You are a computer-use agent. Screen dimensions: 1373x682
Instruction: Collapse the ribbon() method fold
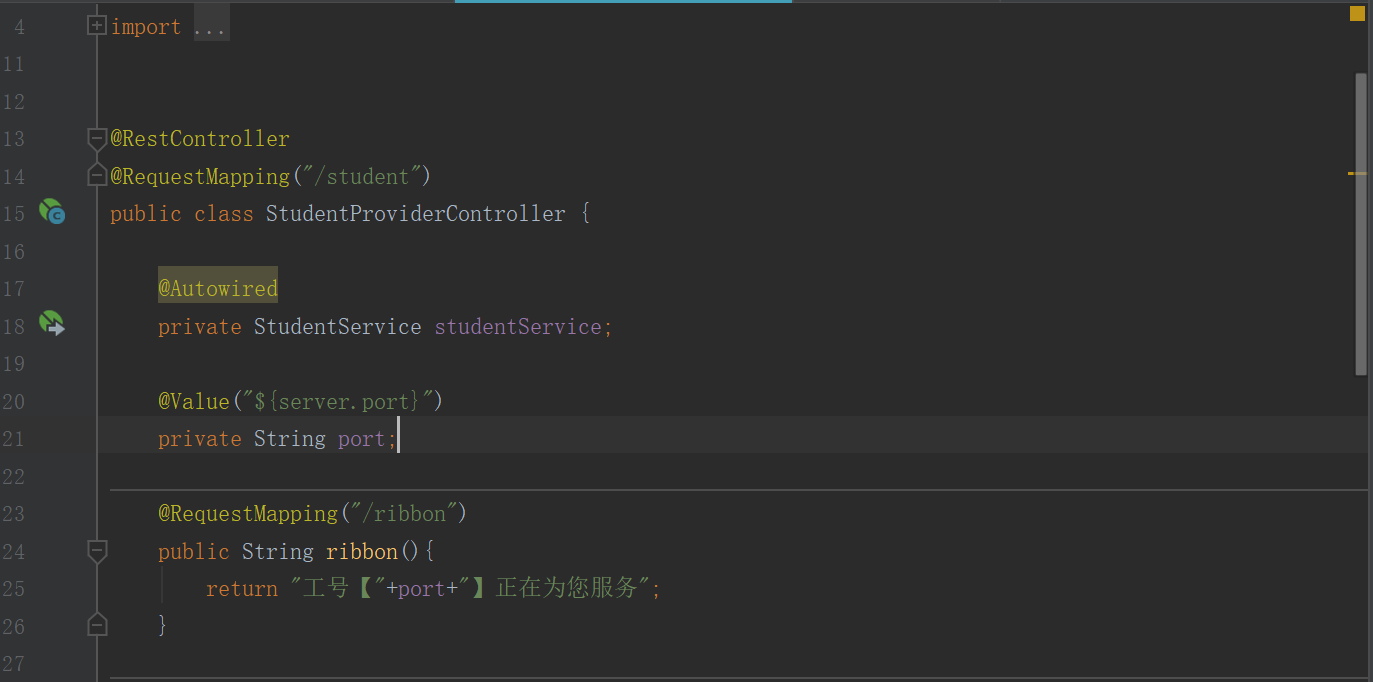[x=97, y=550]
